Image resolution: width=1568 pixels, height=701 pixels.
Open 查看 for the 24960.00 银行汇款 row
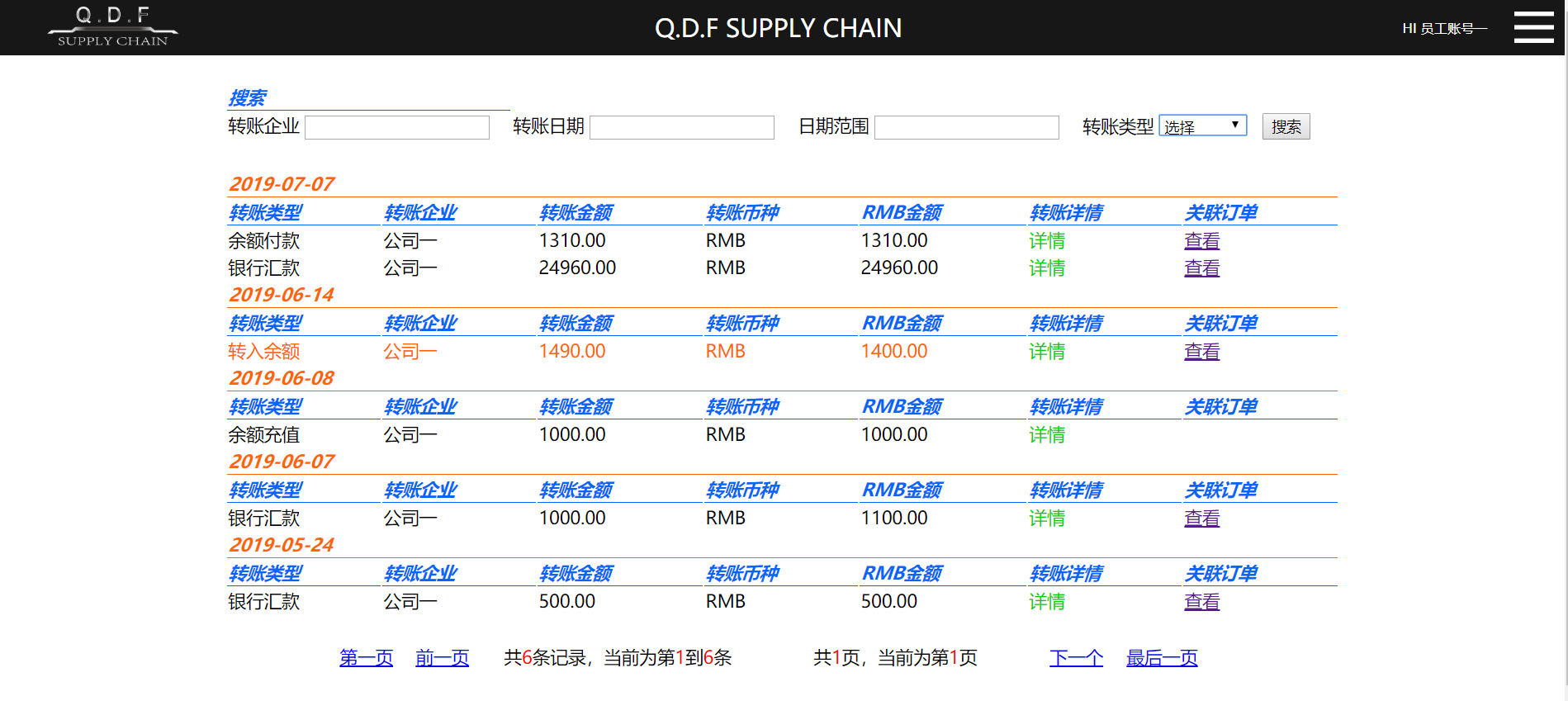click(x=1201, y=268)
